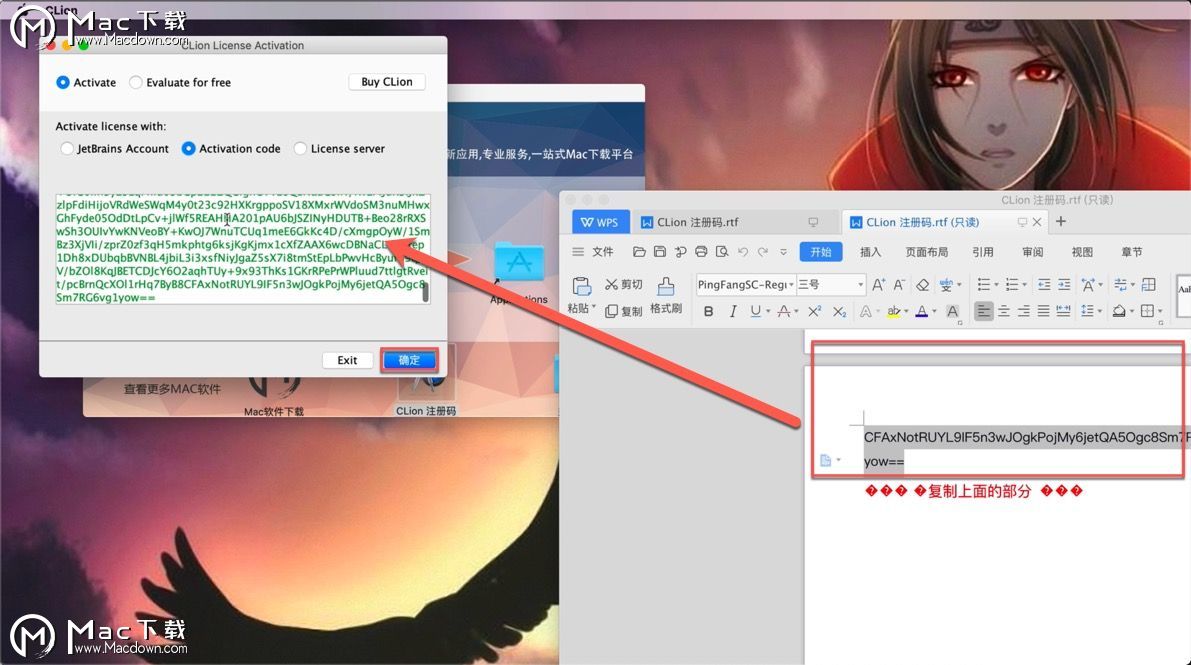Align paragraph to the right
The height and width of the screenshot is (665, 1191).
point(1024,311)
